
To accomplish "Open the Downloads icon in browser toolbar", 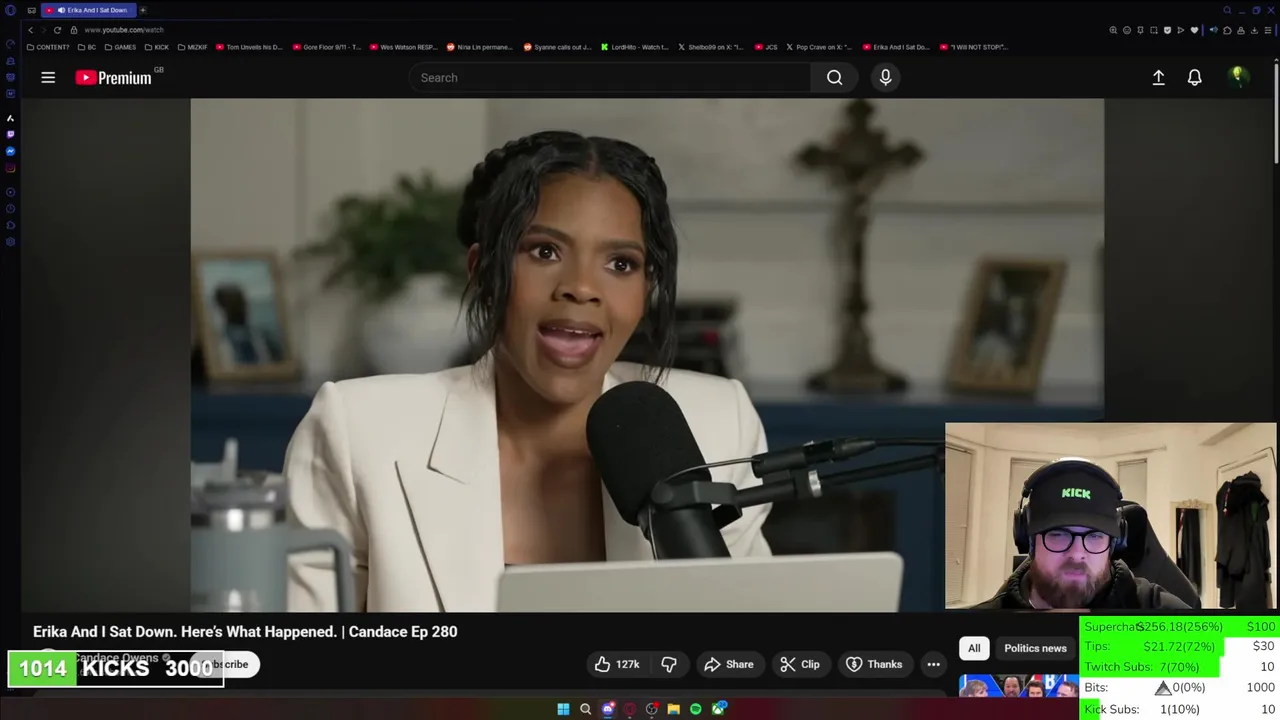I will point(1254,30).
